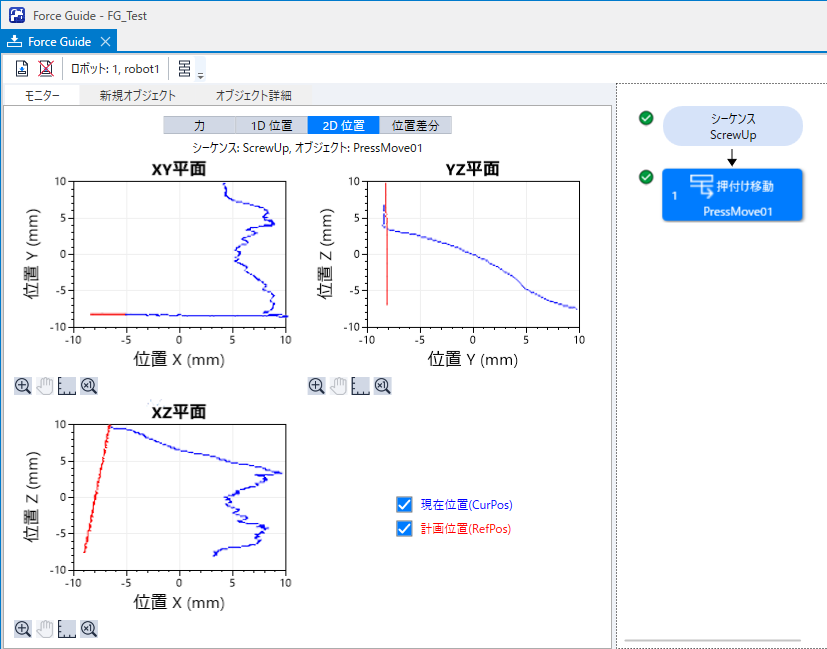Click the zoom-in icon under YZ平面 graph

click(317, 385)
